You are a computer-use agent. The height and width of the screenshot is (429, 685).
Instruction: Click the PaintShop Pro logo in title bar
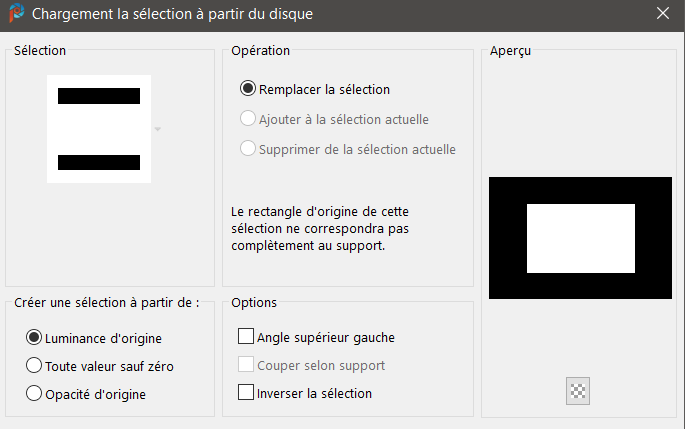click(x=17, y=13)
